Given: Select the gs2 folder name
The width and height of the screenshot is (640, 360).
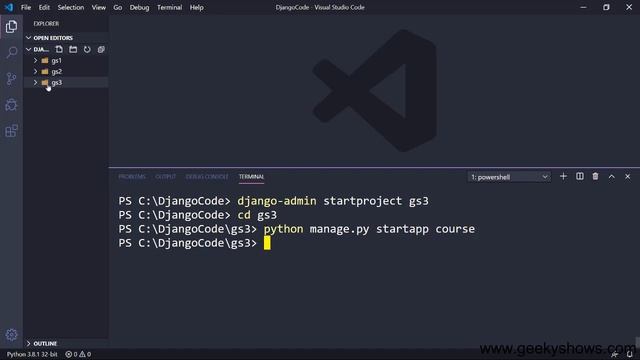Looking at the screenshot, I should pyautogui.click(x=57, y=71).
